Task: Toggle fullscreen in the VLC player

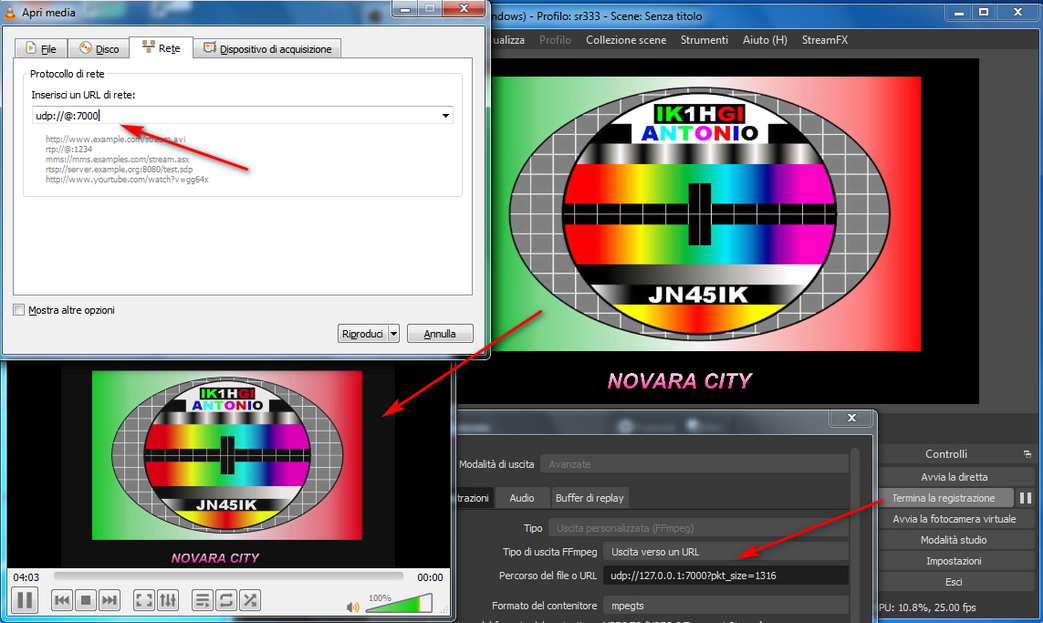Action: tap(144, 600)
